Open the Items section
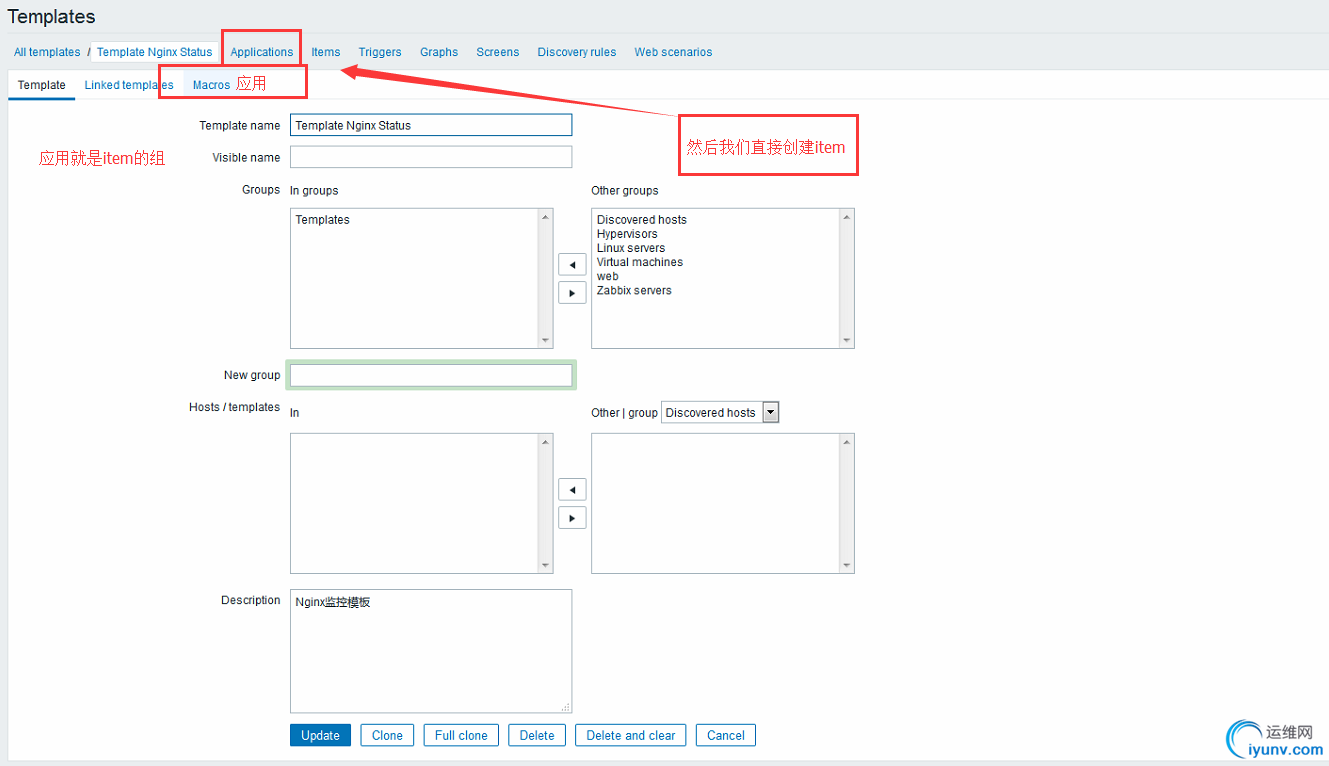The height and width of the screenshot is (766, 1329). 326,52
